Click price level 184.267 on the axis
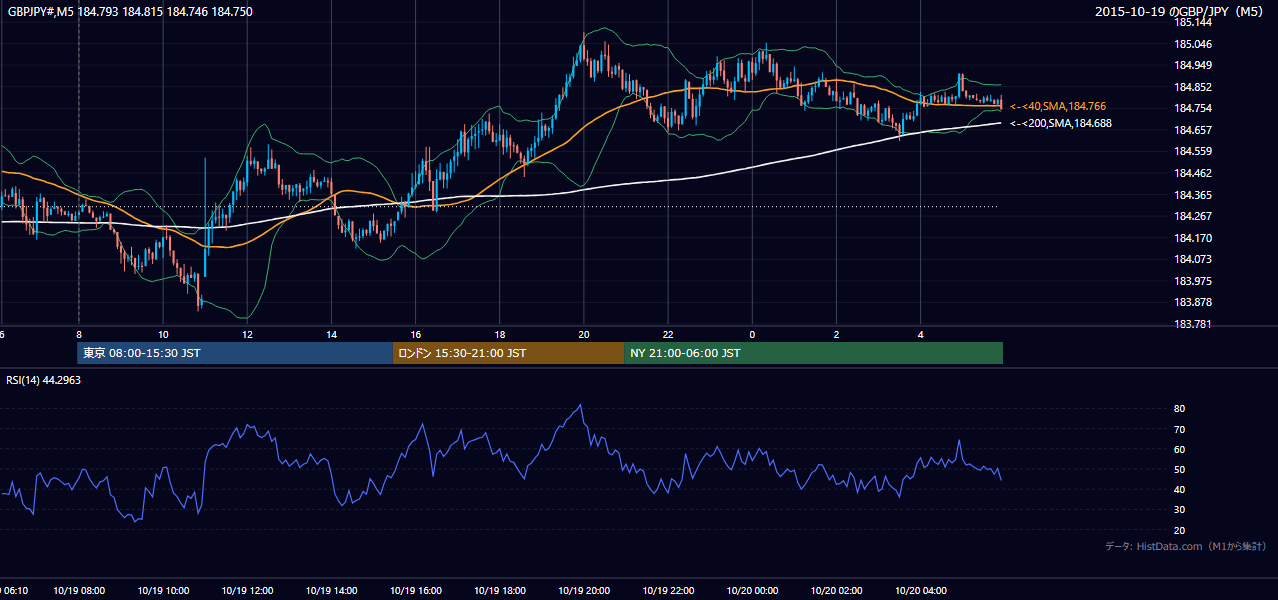1278x600 pixels. 1192,216
